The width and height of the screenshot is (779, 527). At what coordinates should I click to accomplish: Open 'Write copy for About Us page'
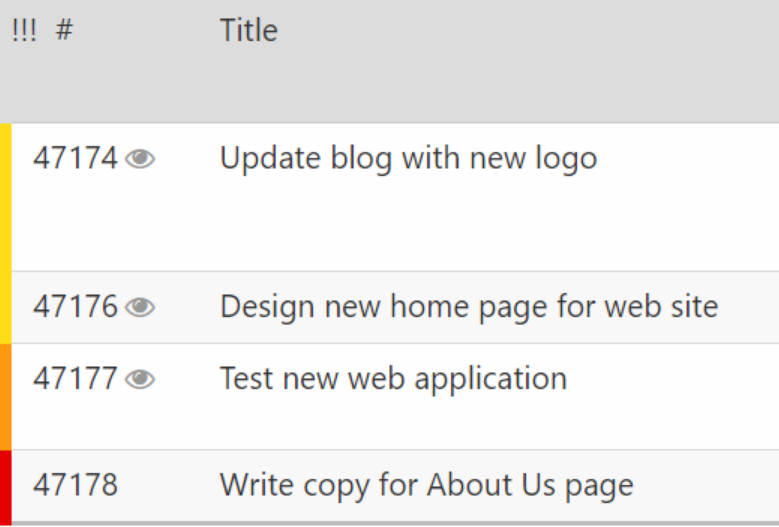pyautogui.click(x=426, y=486)
